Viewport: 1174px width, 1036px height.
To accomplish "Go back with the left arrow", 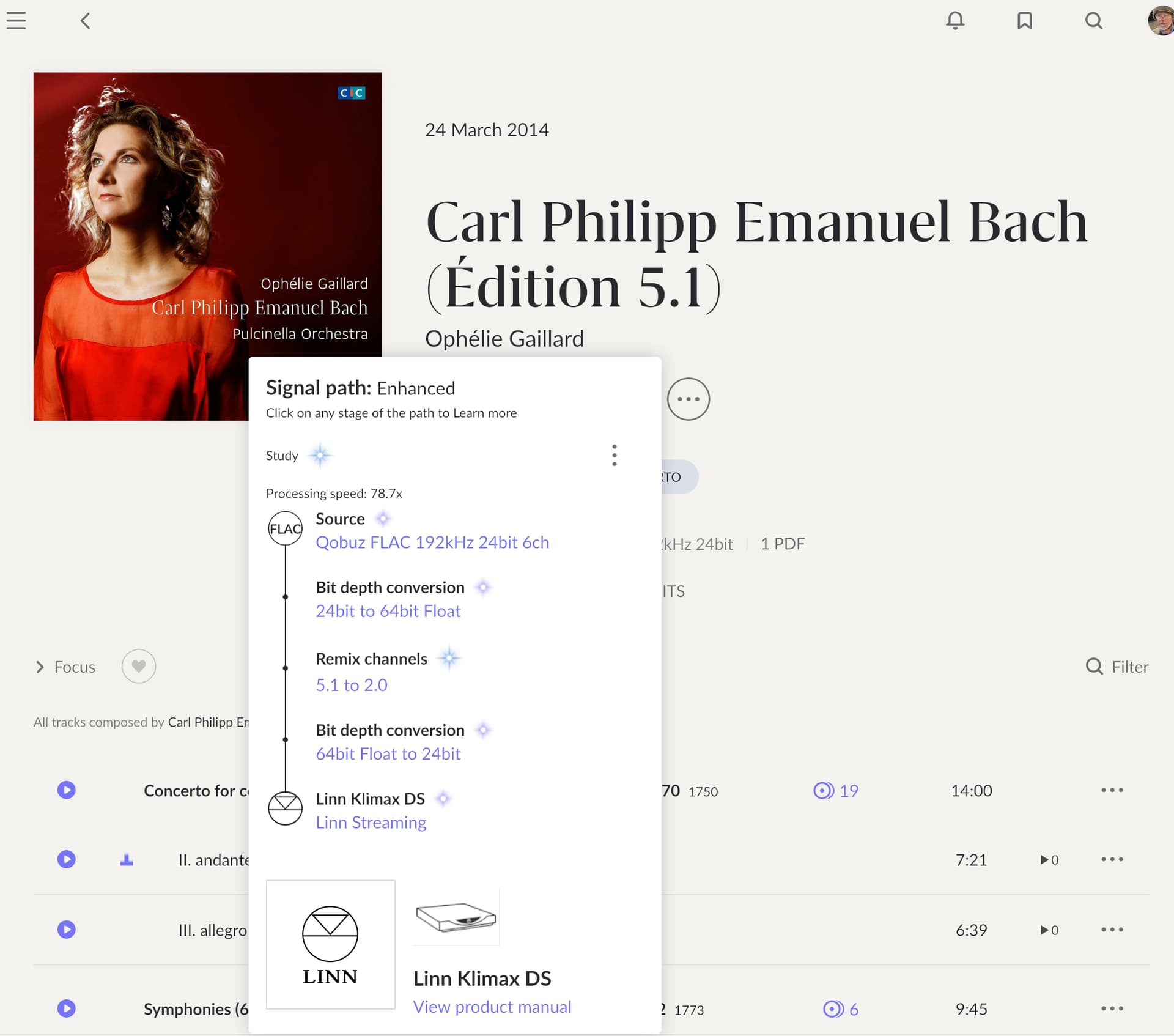I will click(86, 21).
